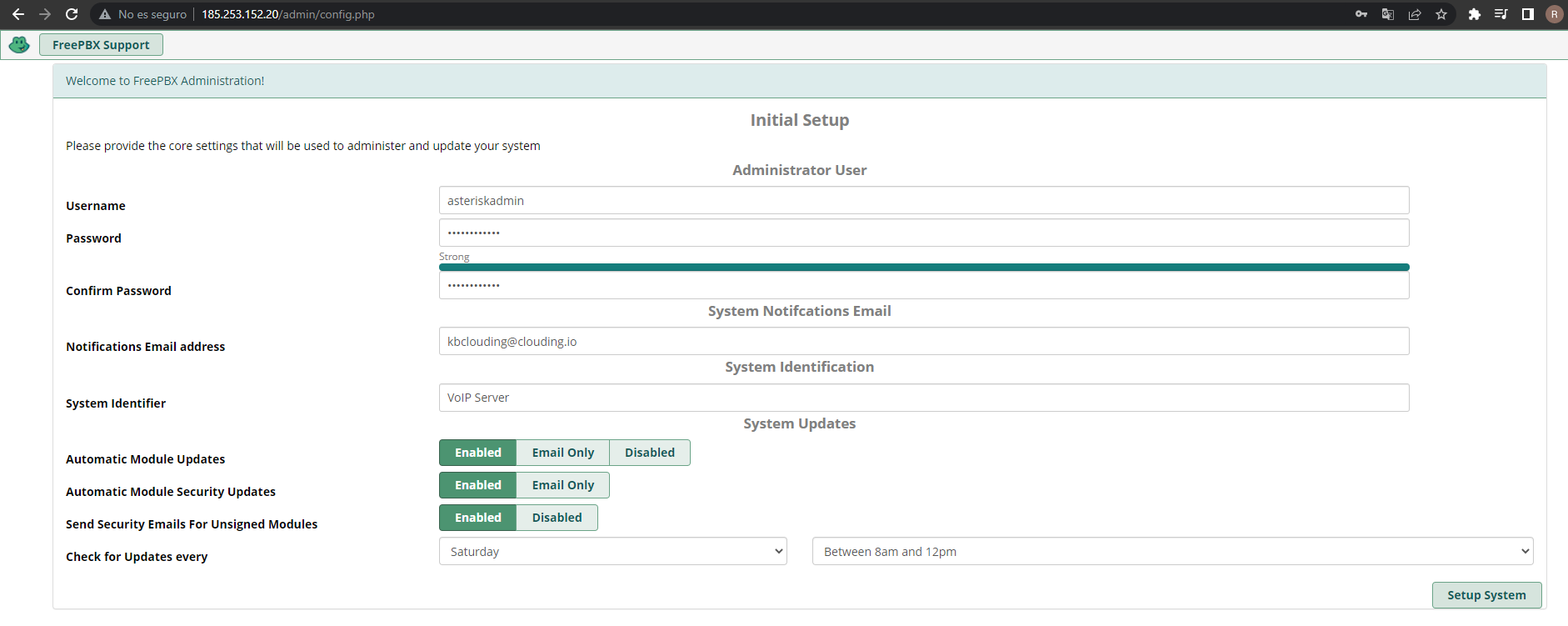Click the share page icon
Image resolution: width=1568 pixels, height=626 pixels.
point(1415,14)
